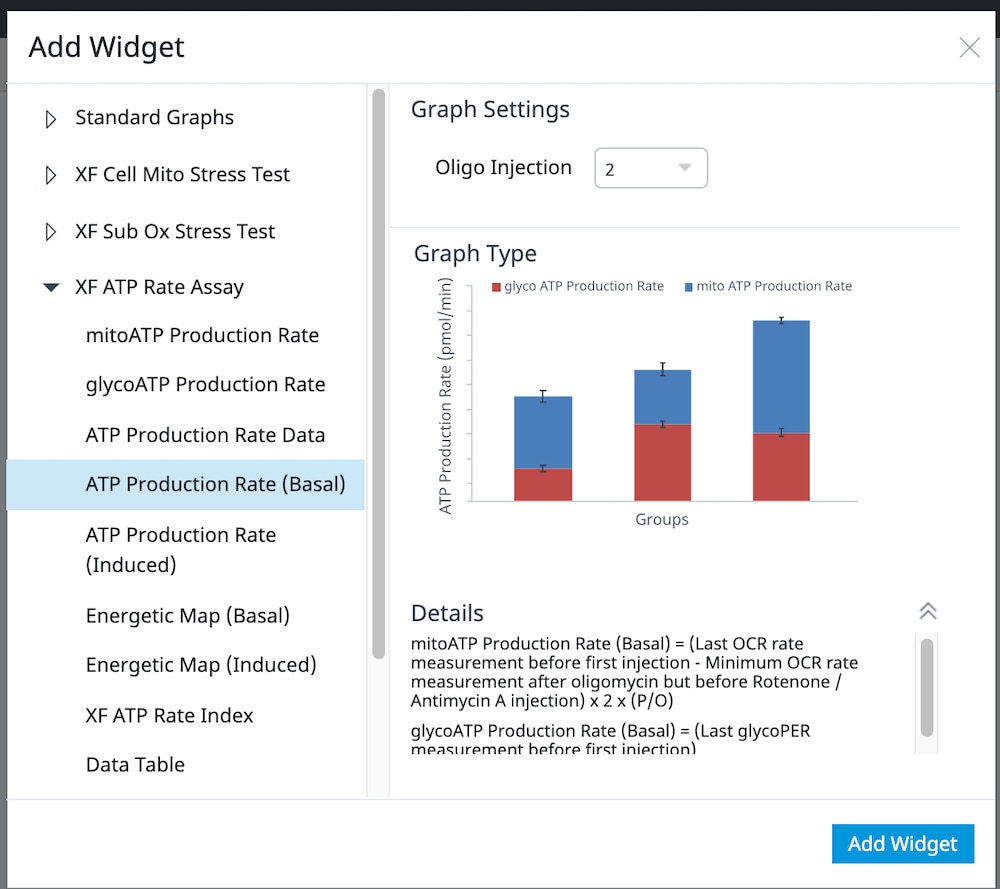1000x889 pixels.
Task: Select XF ATP Rate Index
Action: pyautogui.click(x=170, y=716)
